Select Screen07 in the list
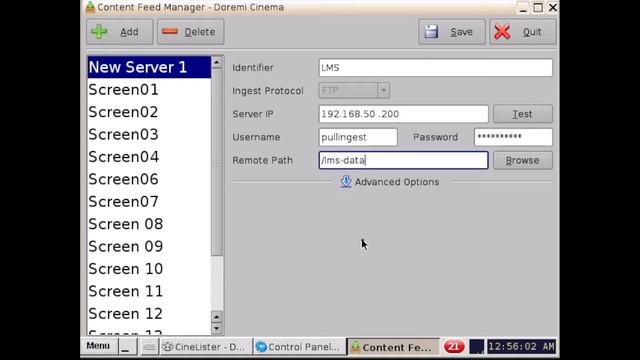The image size is (640, 360). (149, 202)
